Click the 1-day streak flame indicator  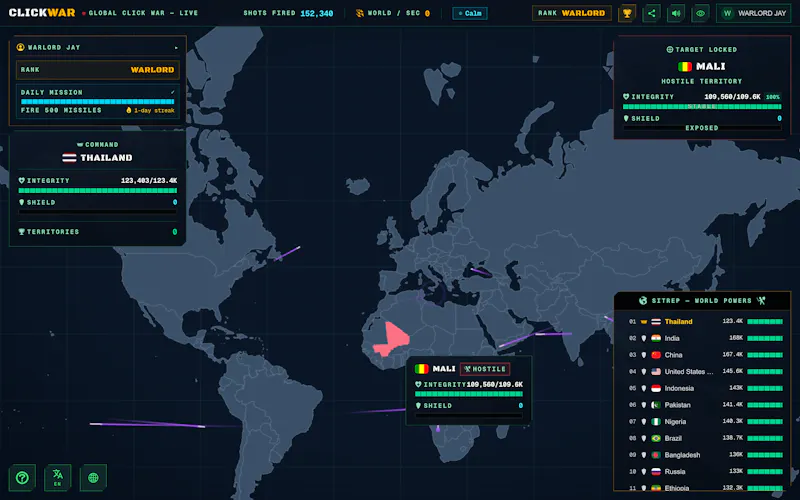(151, 110)
